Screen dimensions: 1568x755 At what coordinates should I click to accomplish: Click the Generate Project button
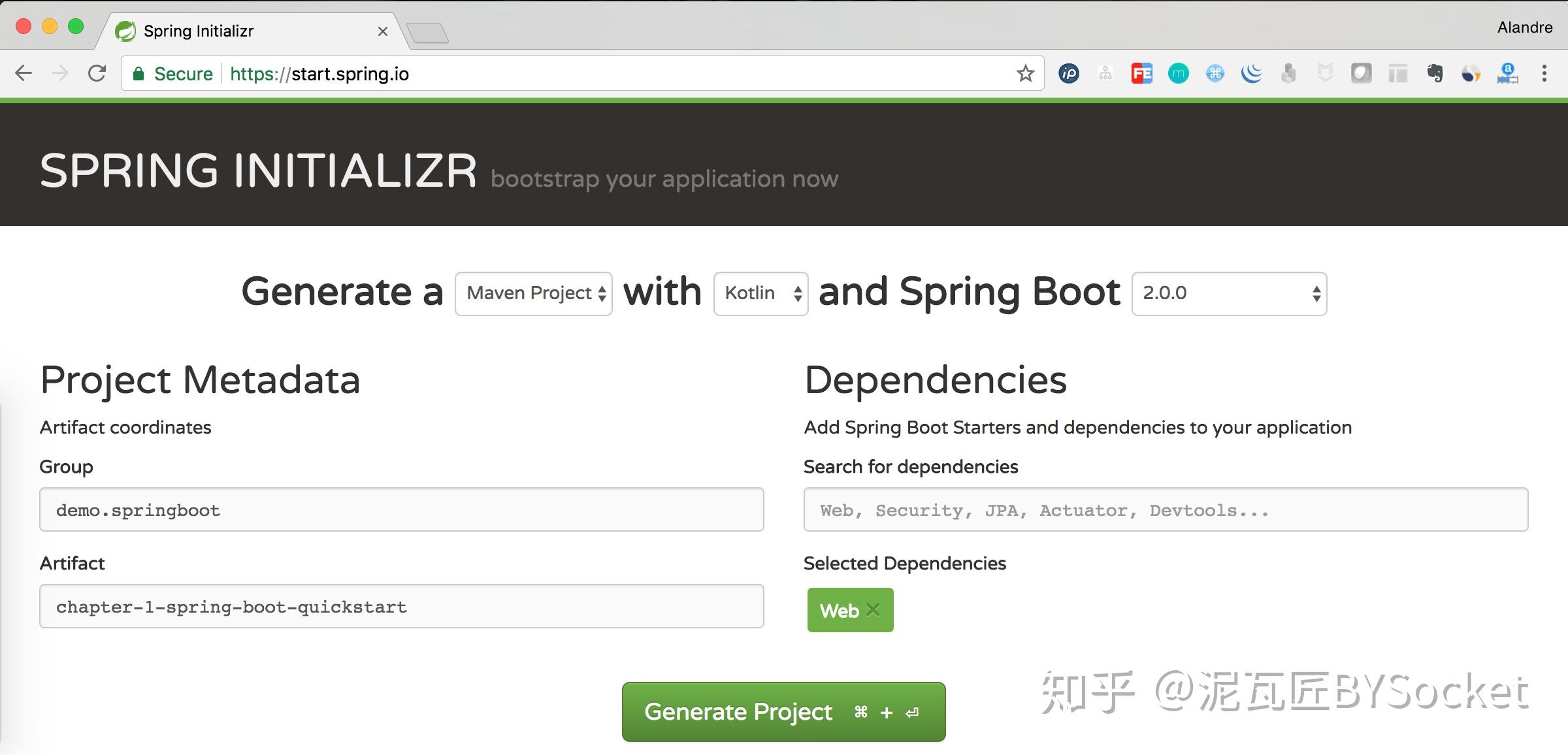click(x=783, y=712)
